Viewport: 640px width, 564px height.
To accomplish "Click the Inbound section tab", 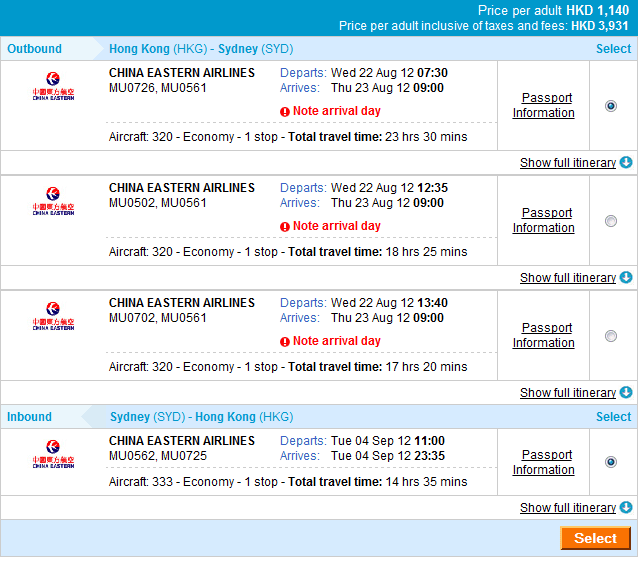I will (x=30, y=417).
